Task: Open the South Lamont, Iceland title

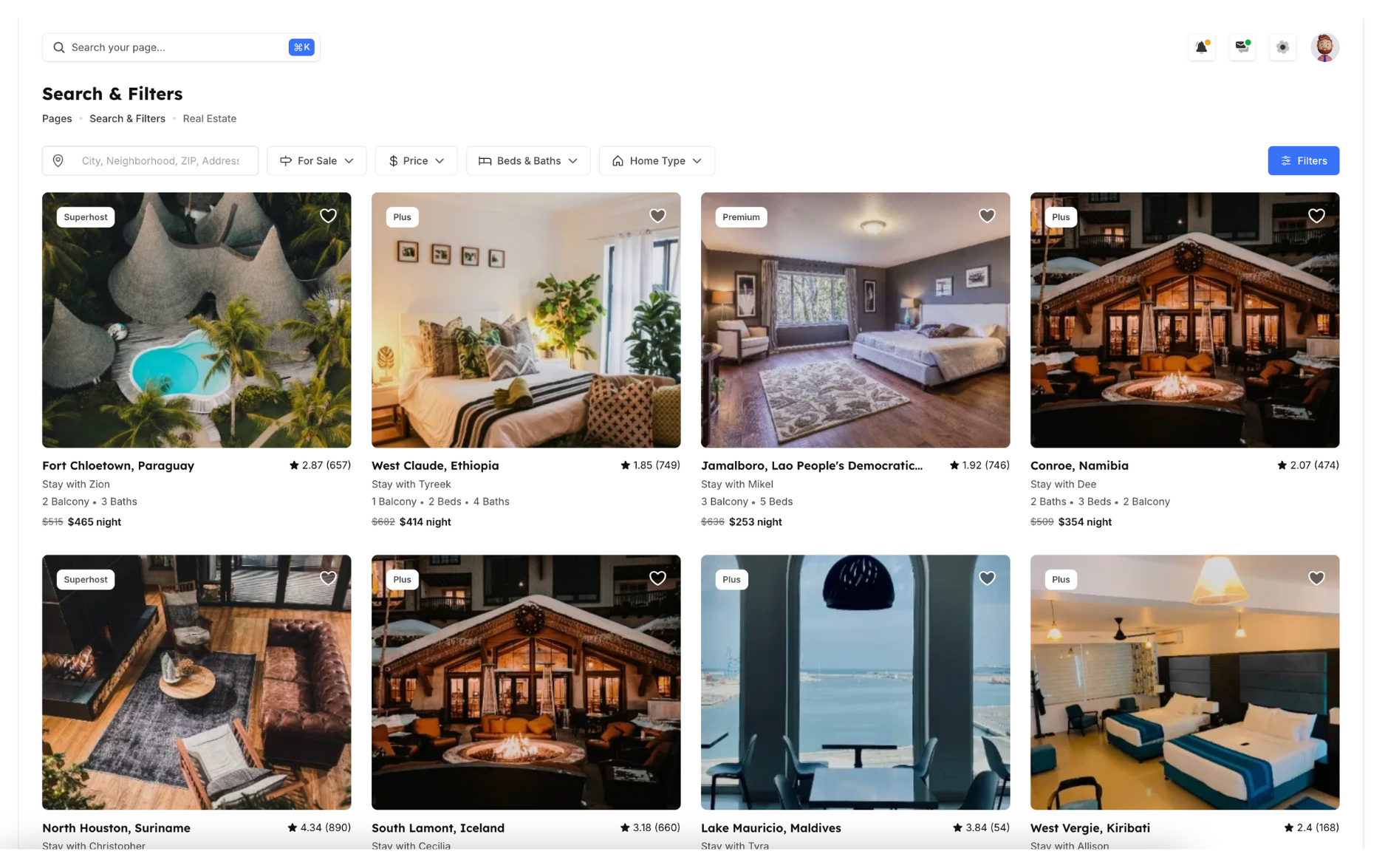Action: click(438, 828)
